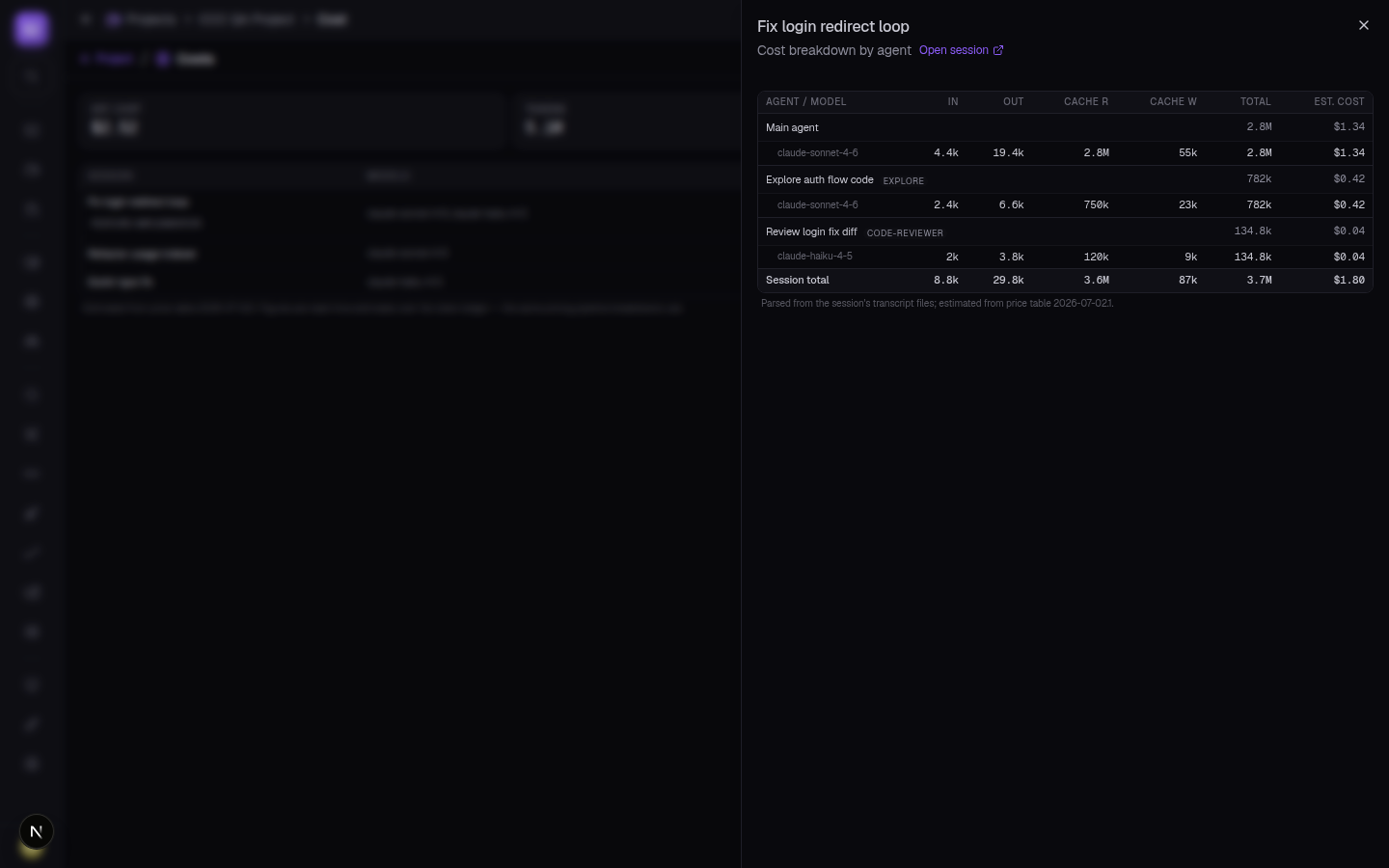
Task: Open the session via Open session link
Action: [961, 50]
